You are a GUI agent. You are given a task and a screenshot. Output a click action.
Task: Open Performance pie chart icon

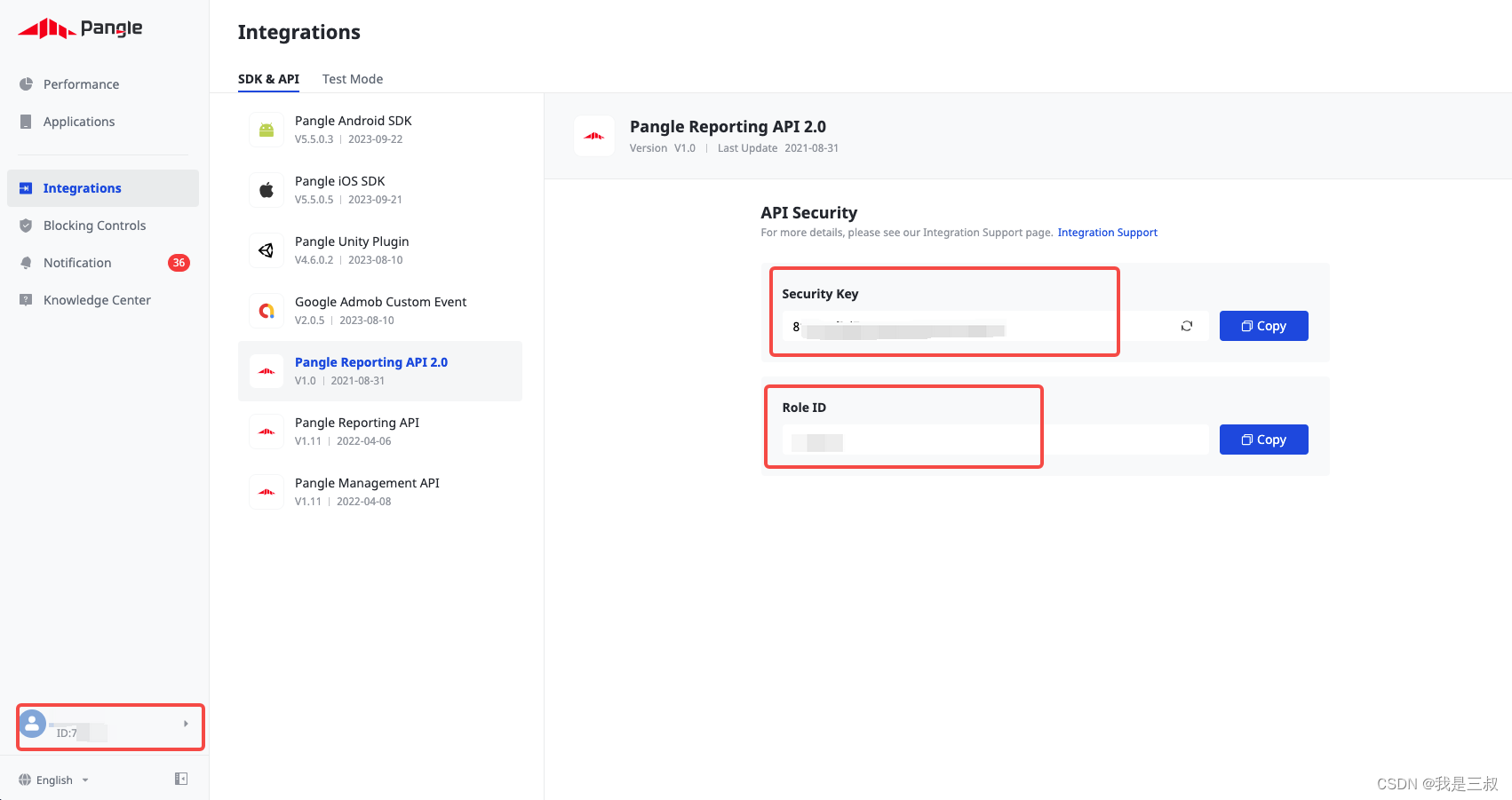coord(26,84)
